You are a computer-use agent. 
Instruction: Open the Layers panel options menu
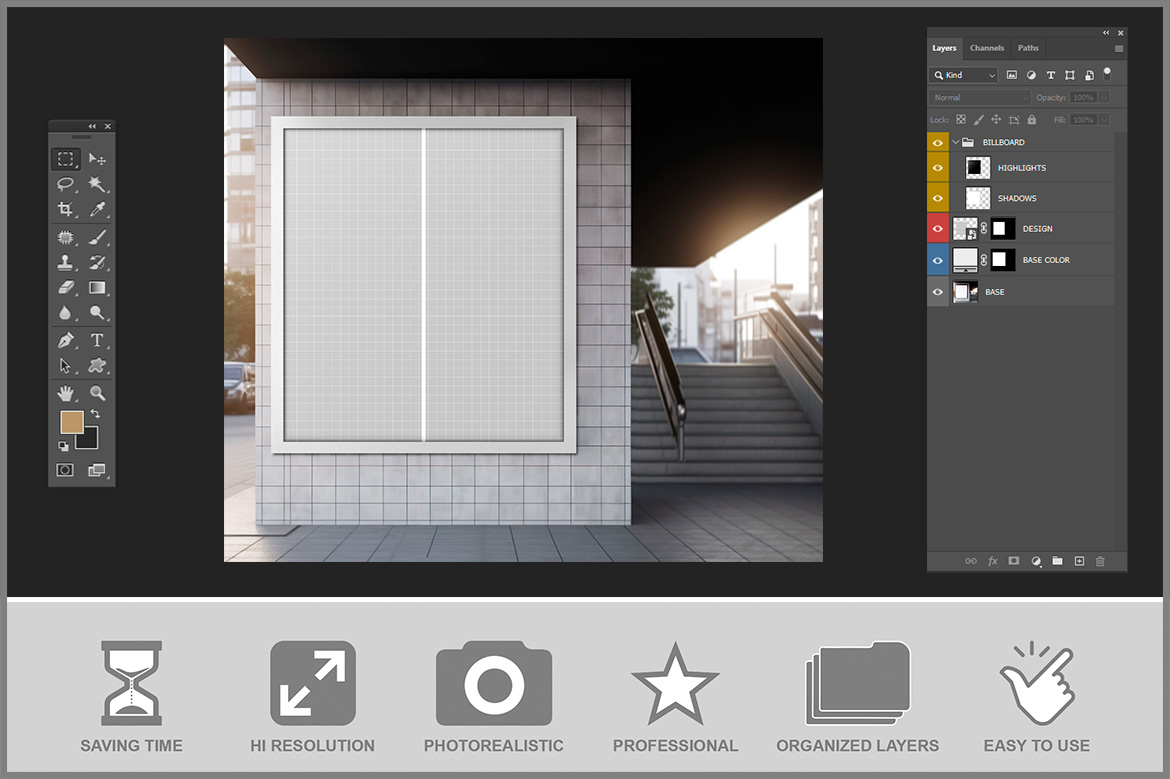click(1118, 48)
